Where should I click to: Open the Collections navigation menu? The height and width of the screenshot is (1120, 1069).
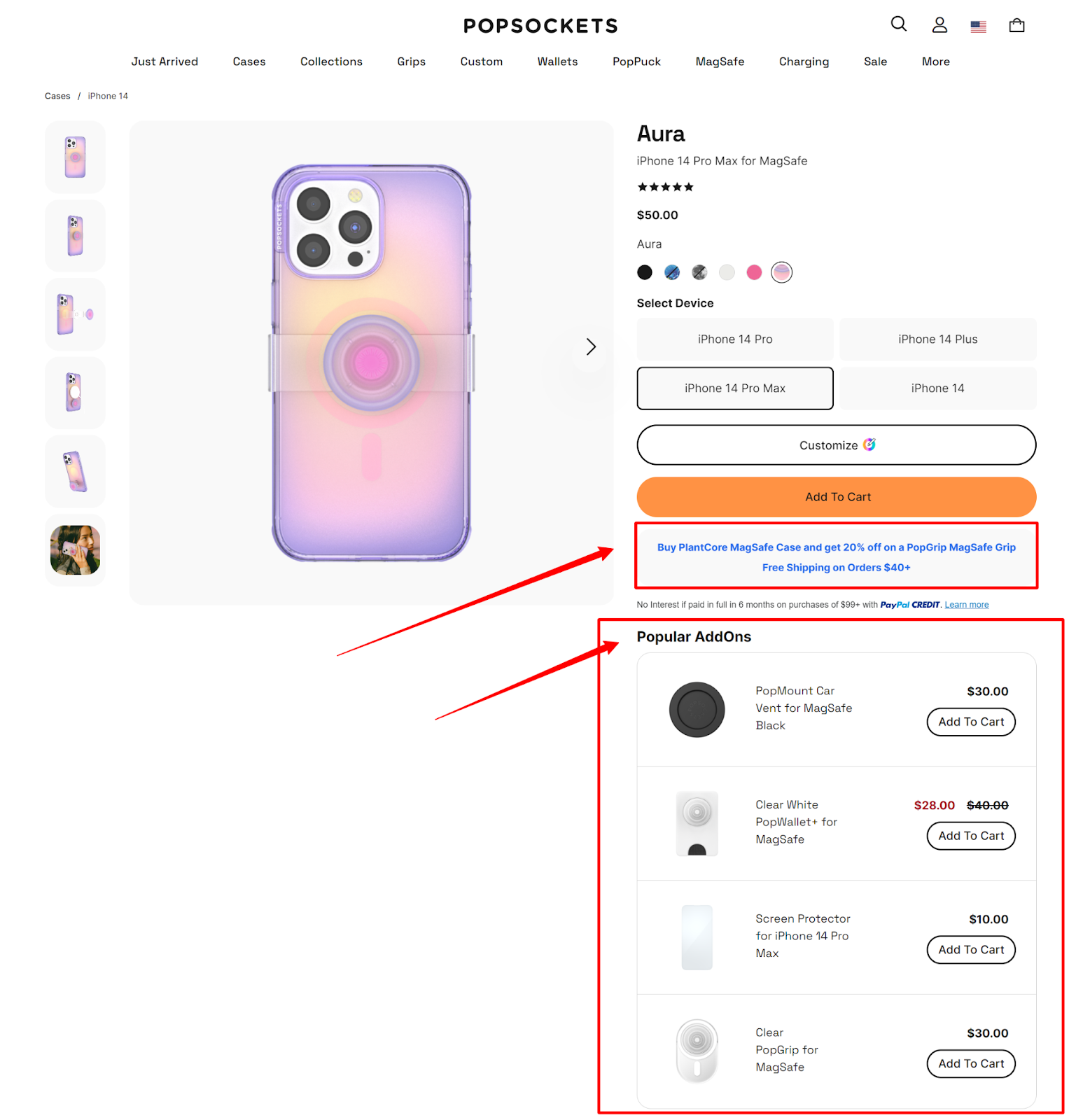[x=331, y=62]
